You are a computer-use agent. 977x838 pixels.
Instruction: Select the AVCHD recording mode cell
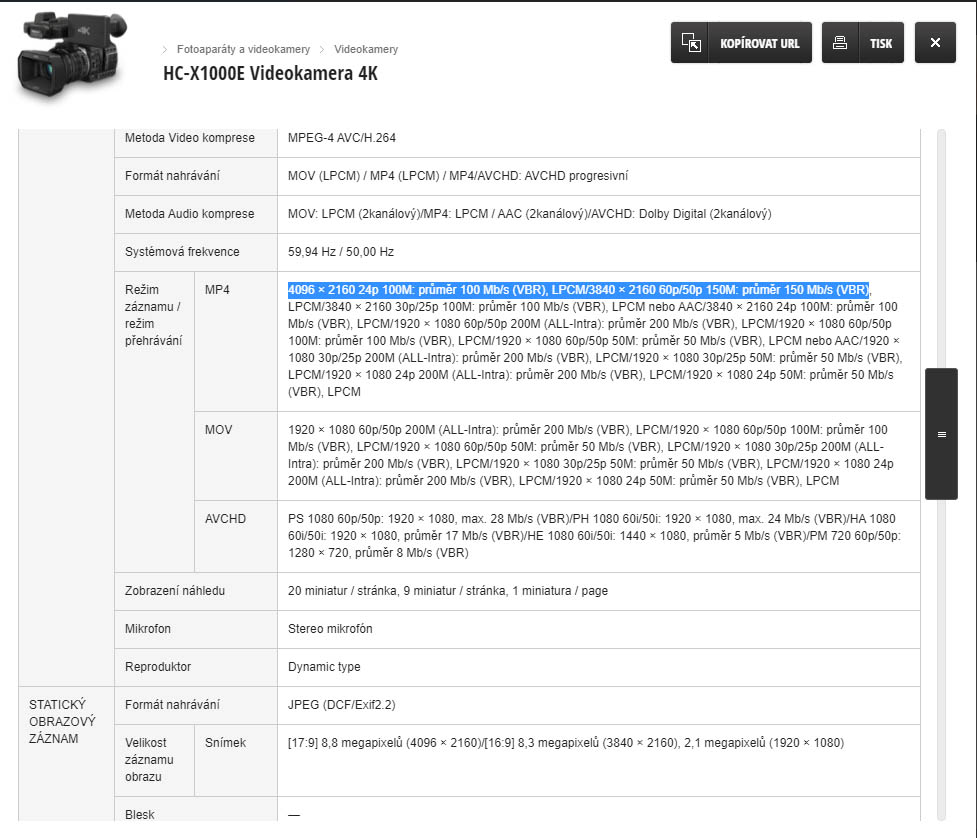click(x=225, y=519)
